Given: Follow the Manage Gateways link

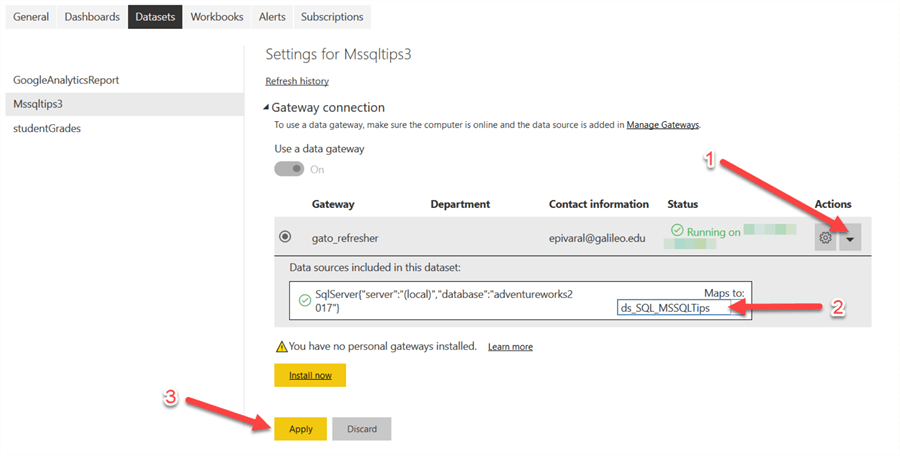Looking at the screenshot, I should [662, 125].
